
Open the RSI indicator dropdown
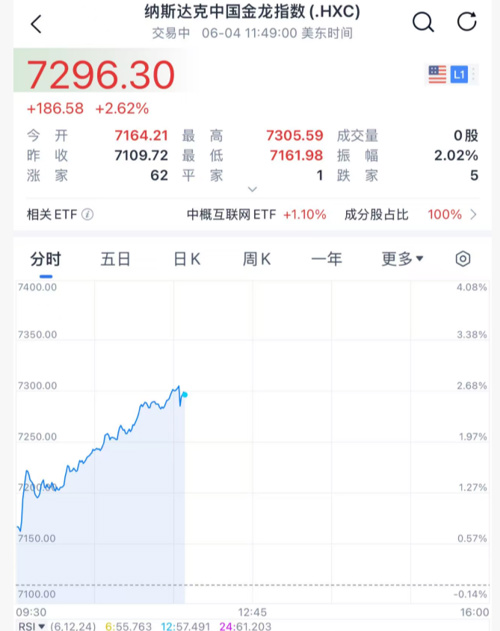[x=31, y=626]
